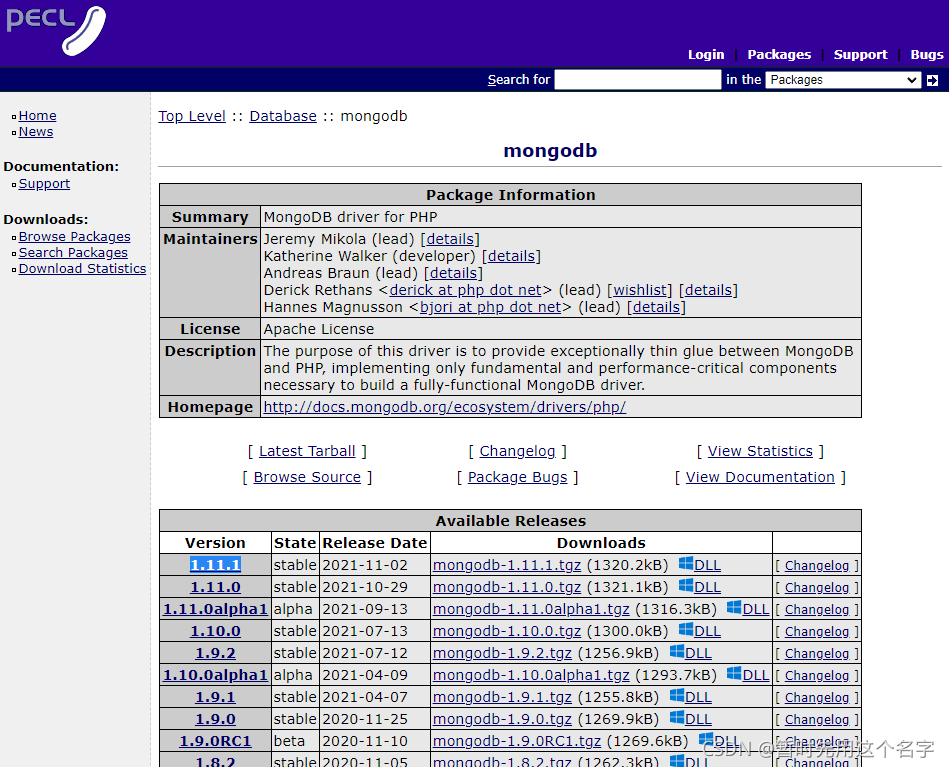949x767 pixels.
Task: Click bjori at php dot net email
Action: coord(490,307)
